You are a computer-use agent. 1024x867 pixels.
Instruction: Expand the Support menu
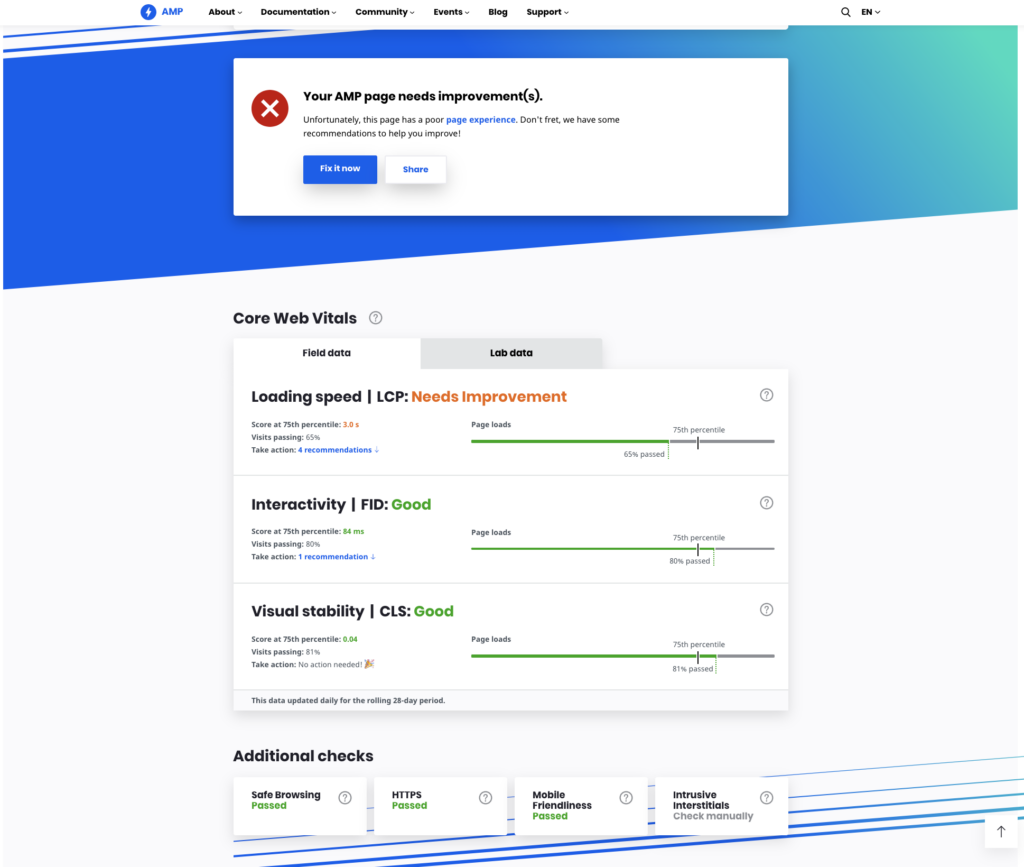[x=547, y=12]
